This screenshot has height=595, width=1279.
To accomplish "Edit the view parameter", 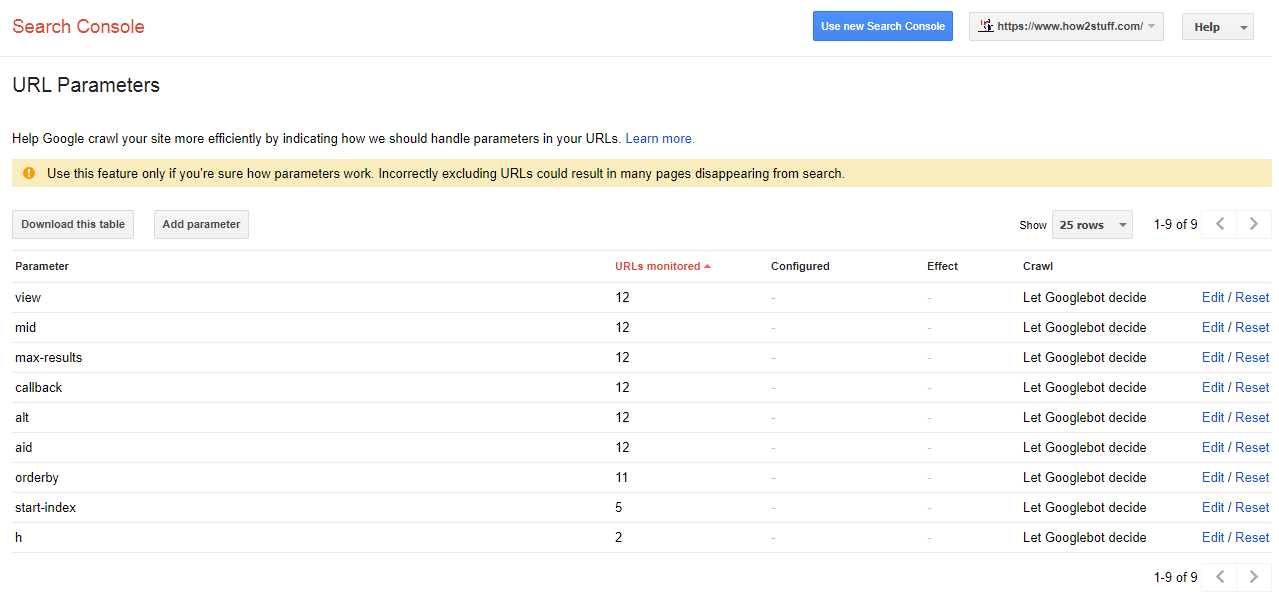I will point(1212,297).
